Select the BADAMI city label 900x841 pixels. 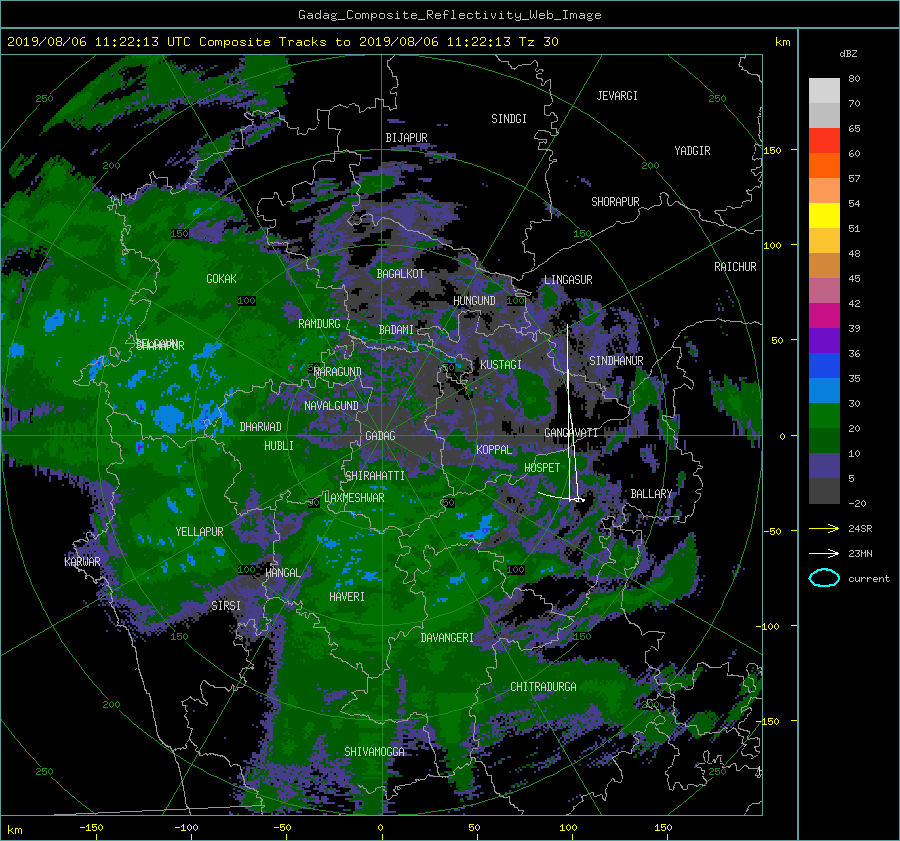pyautogui.click(x=396, y=330)
